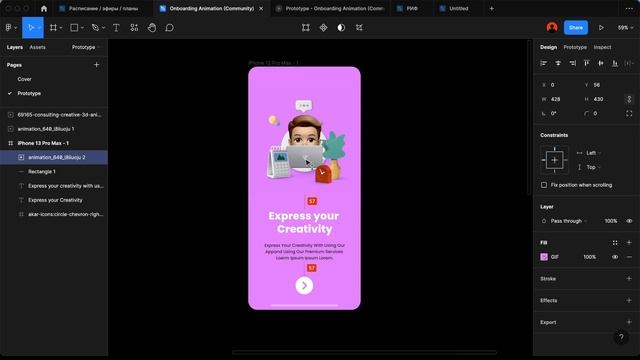640x360 pixels.
Task: Click the width field showing 428
Action: (x=561, y=99)
